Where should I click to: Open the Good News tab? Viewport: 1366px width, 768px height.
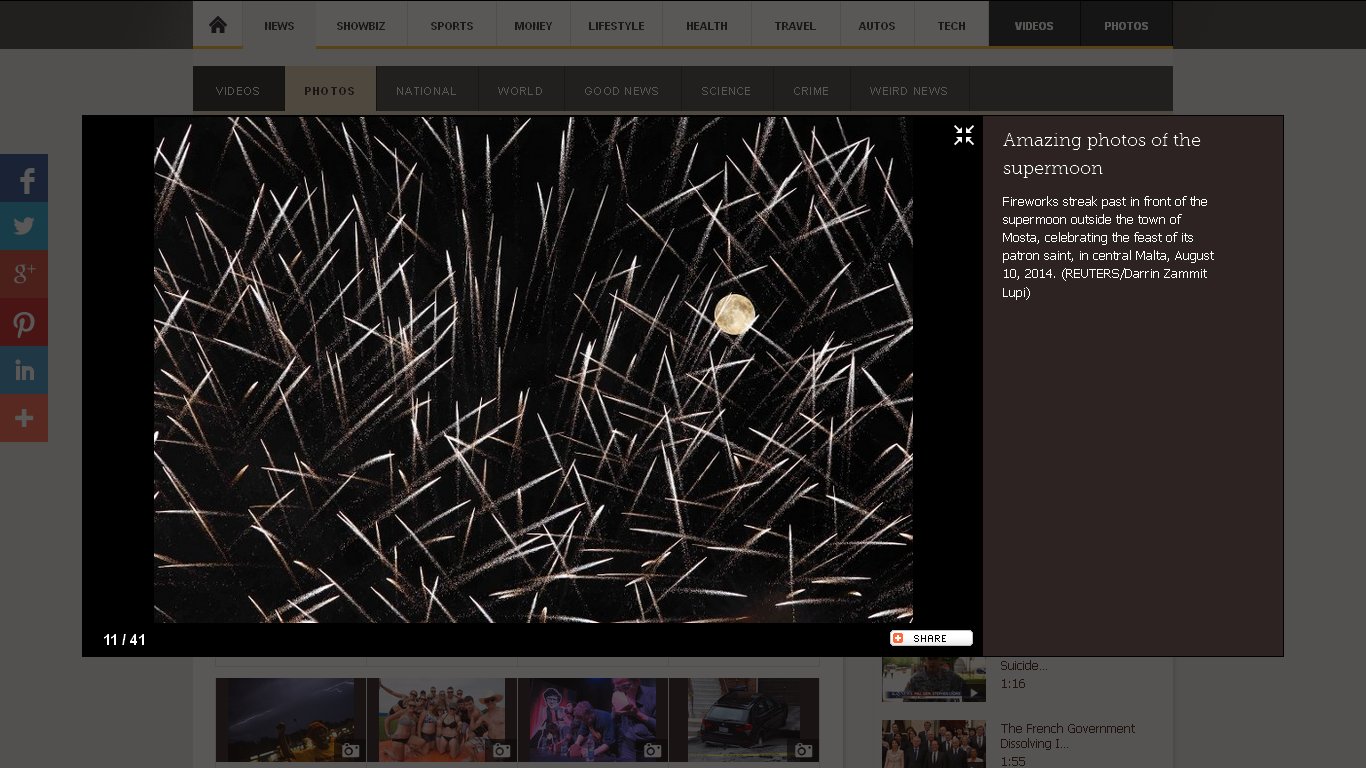pyautogui.click(x=621, y=91)
